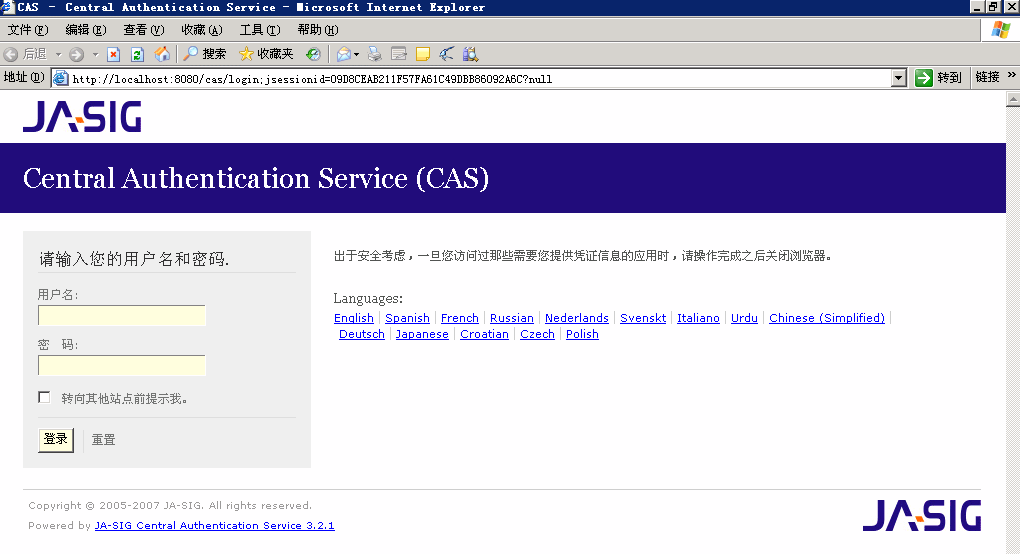The image size is (1020, 554).
Task: Switch language to Russian
Action: 512,318
